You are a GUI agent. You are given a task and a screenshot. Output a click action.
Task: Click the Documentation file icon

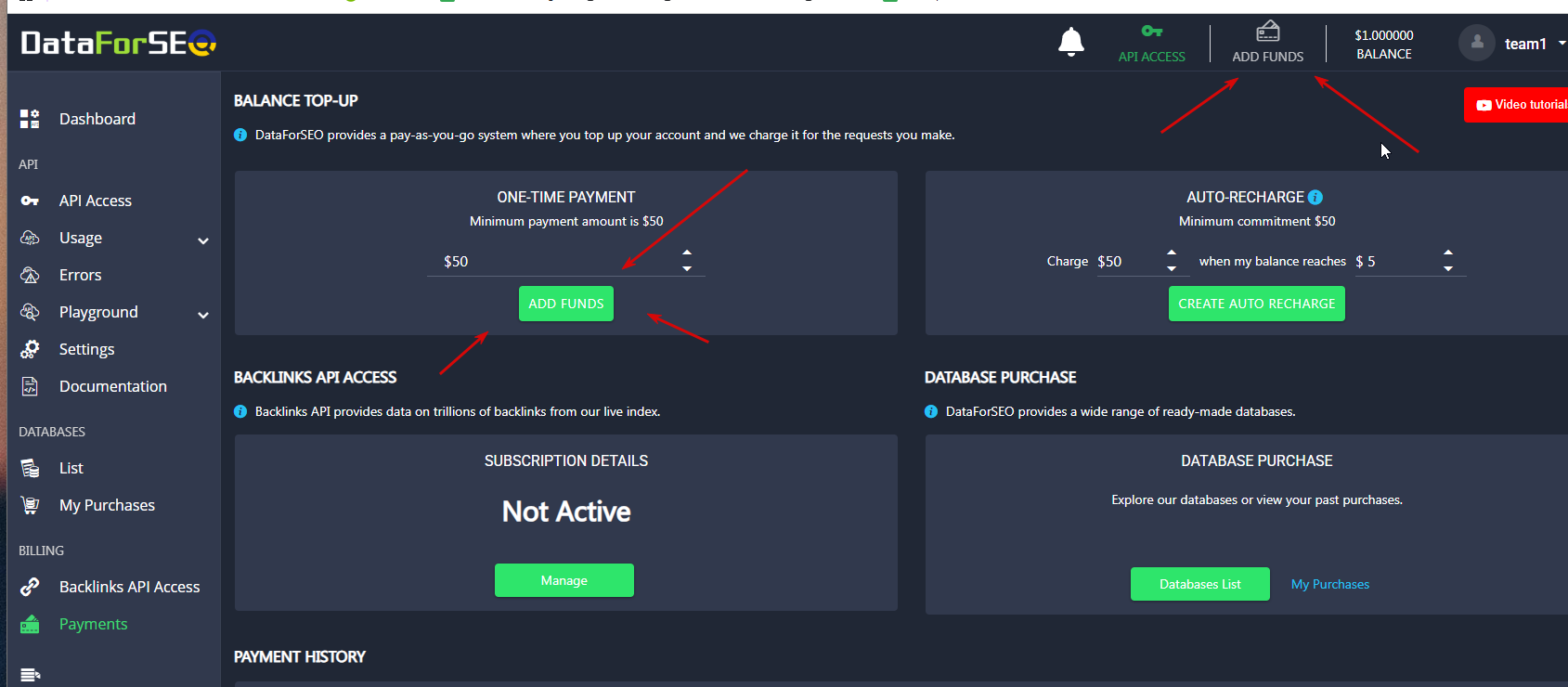click(30, 386)
